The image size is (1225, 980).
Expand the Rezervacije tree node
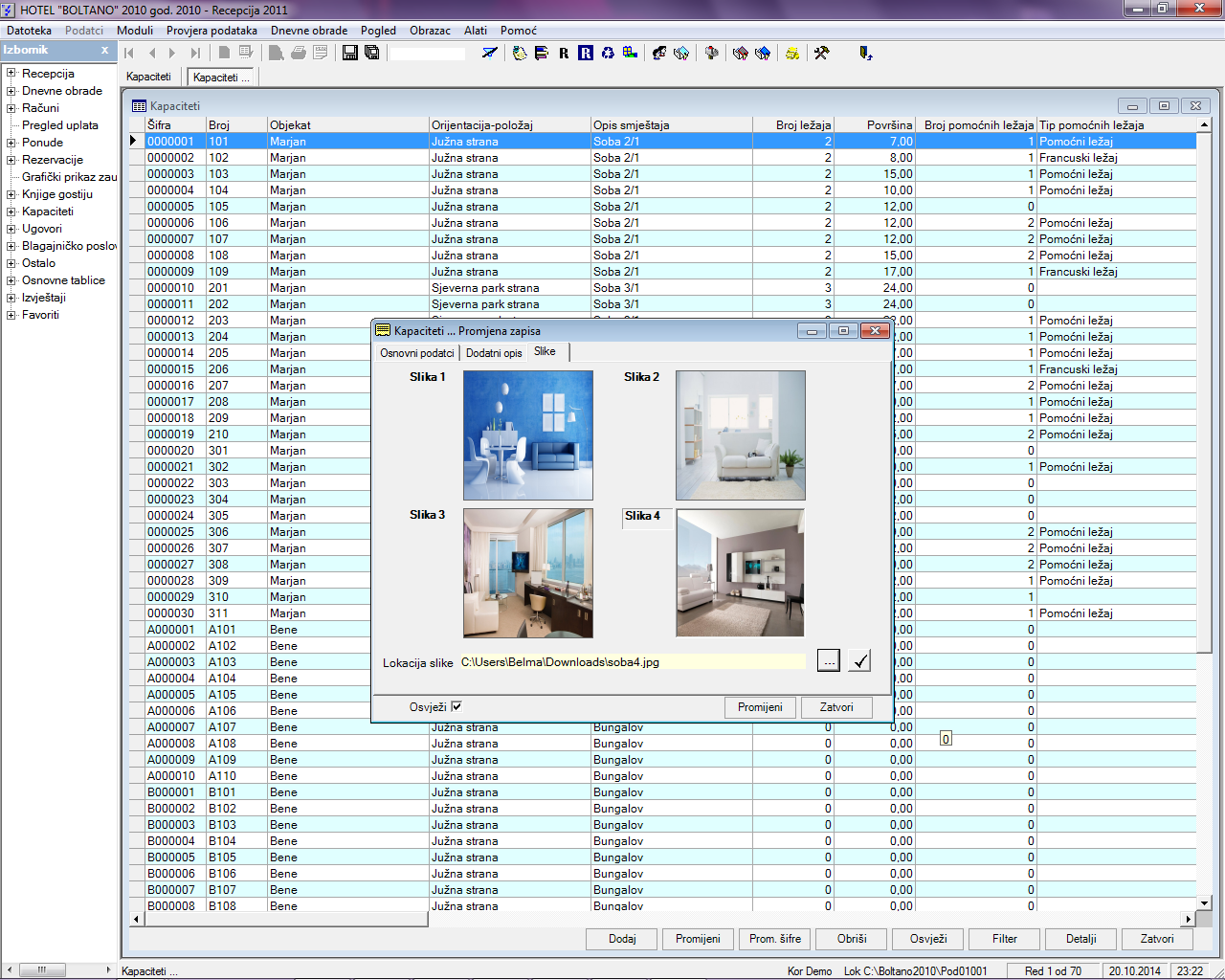11,160
